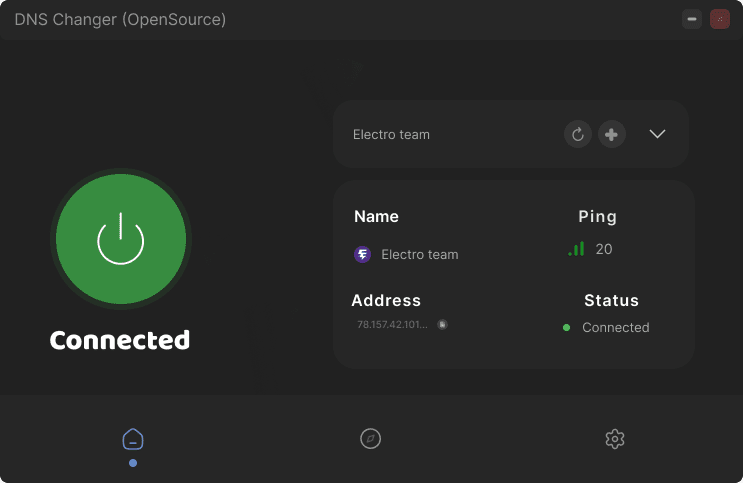Open the Explore compass tab
This screenshot has height=483, width=743.
tap(371, 439)
